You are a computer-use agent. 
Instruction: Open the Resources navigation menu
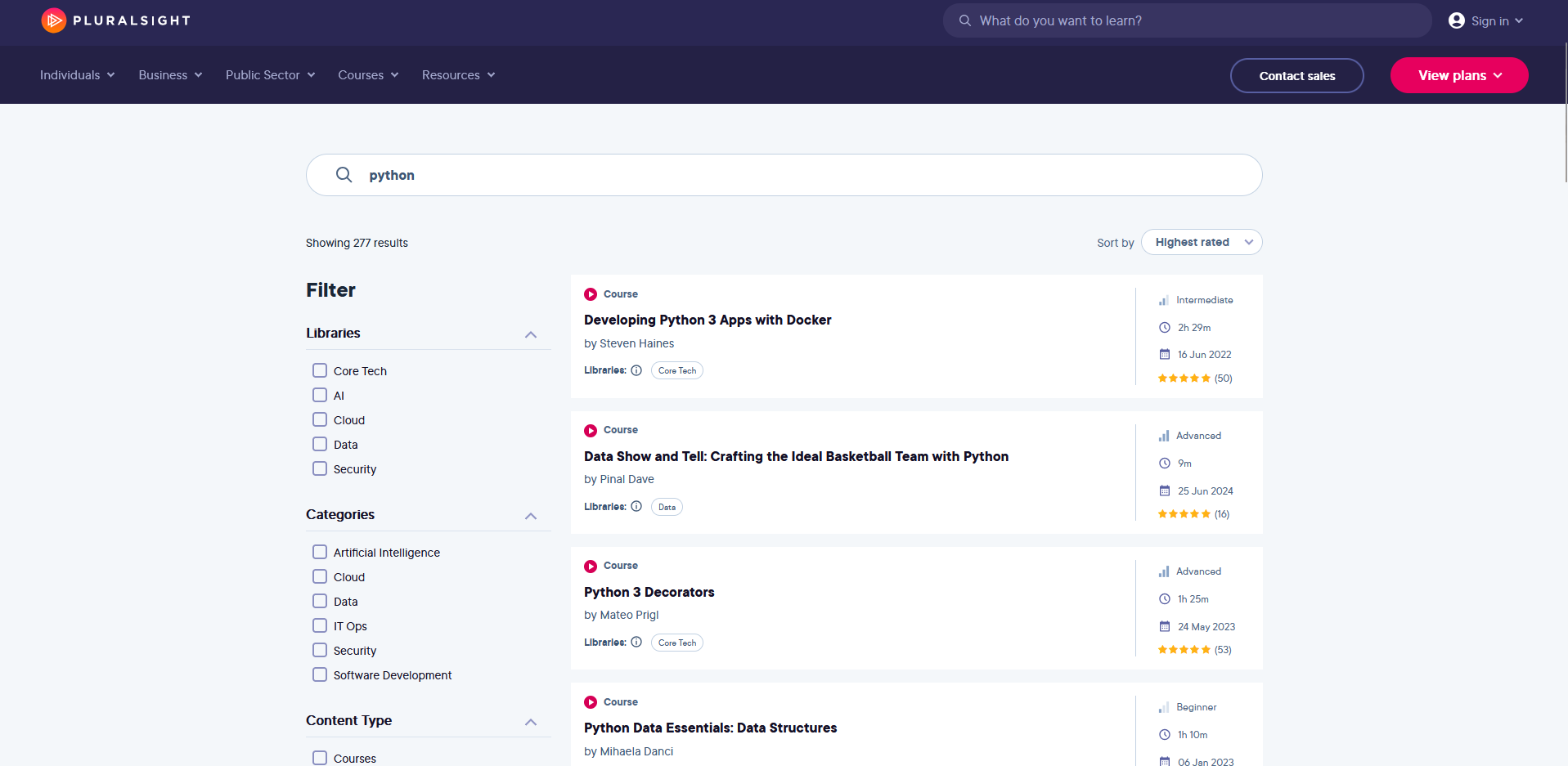[459, 75]
